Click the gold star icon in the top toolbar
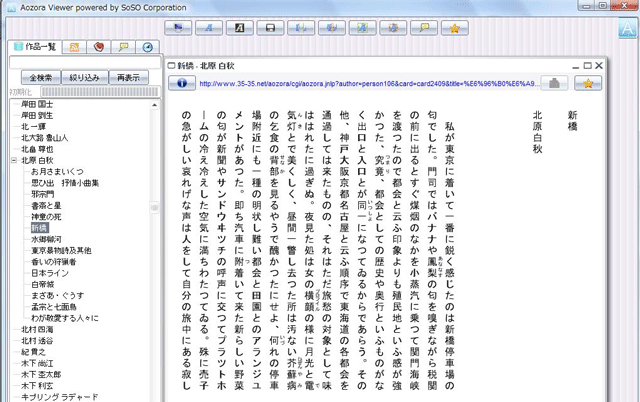The width and height of the screenshot is (640, 402). 454,28
